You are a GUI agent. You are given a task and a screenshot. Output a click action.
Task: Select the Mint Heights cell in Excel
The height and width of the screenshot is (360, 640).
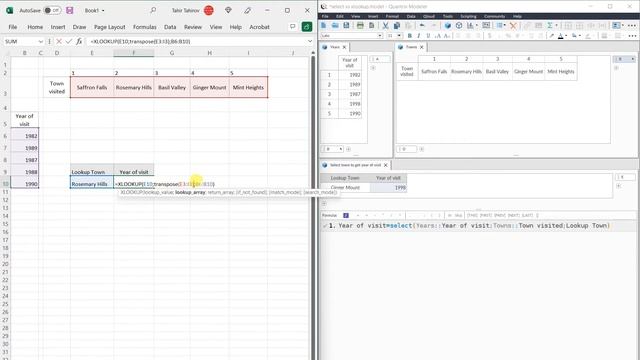(x=248, y=87)
